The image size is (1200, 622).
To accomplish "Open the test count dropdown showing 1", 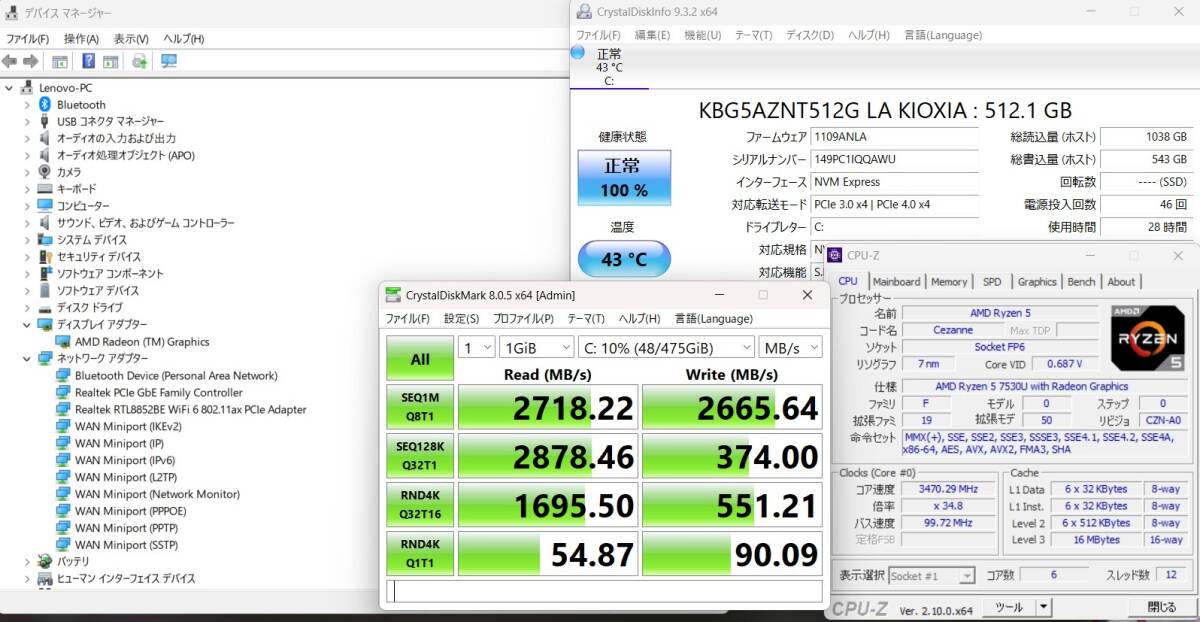I will pyautogui.click(x=476, y=346).
